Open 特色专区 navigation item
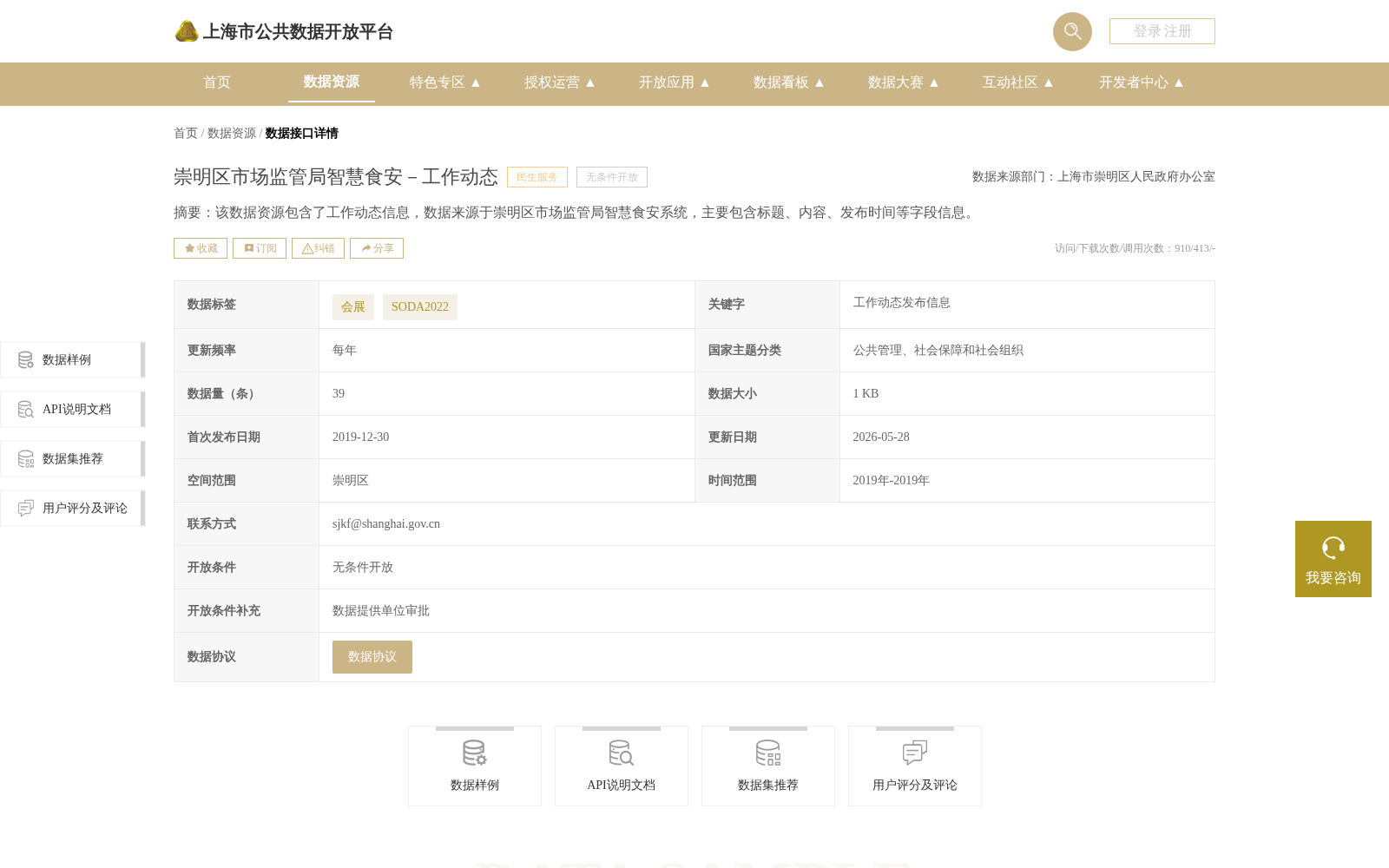 [x=438, y=82]
